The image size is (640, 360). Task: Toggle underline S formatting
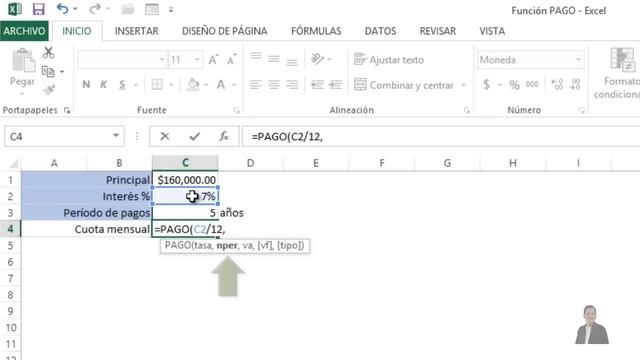pos(122,84)
